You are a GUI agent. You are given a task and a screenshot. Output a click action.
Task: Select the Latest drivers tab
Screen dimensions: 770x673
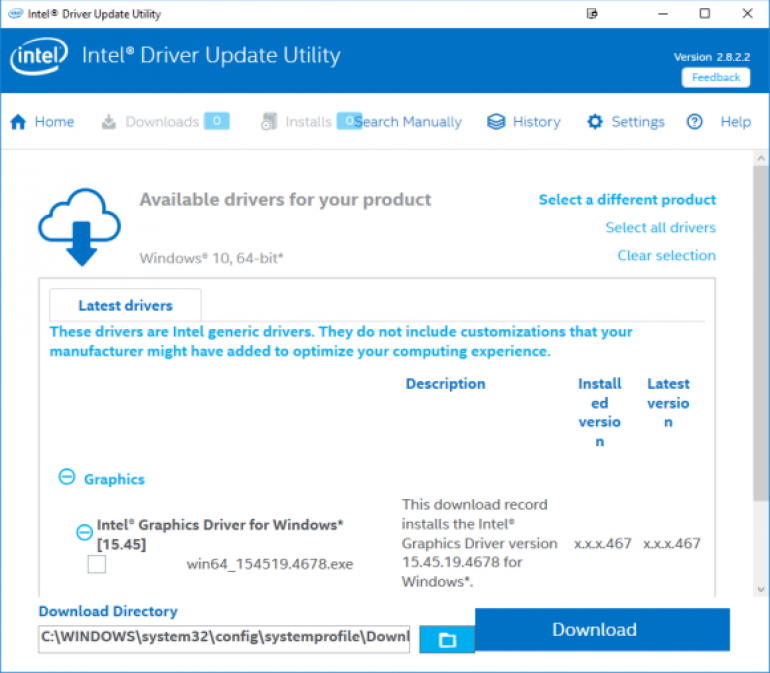[125, 305]
